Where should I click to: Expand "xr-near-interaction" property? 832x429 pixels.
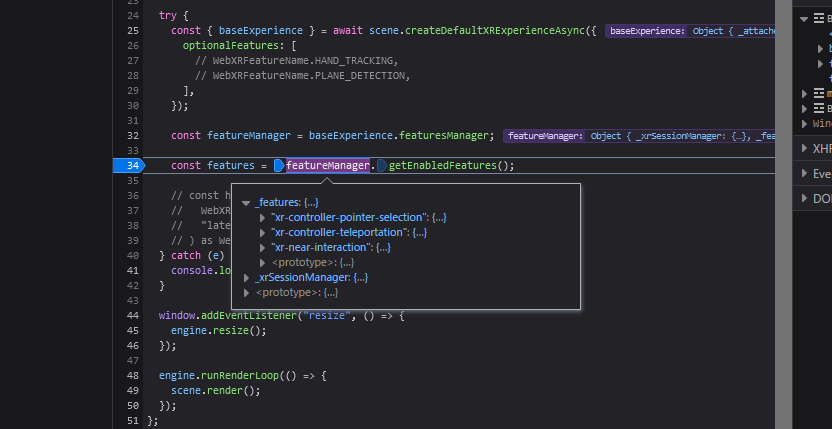click(x=262, y=247)
